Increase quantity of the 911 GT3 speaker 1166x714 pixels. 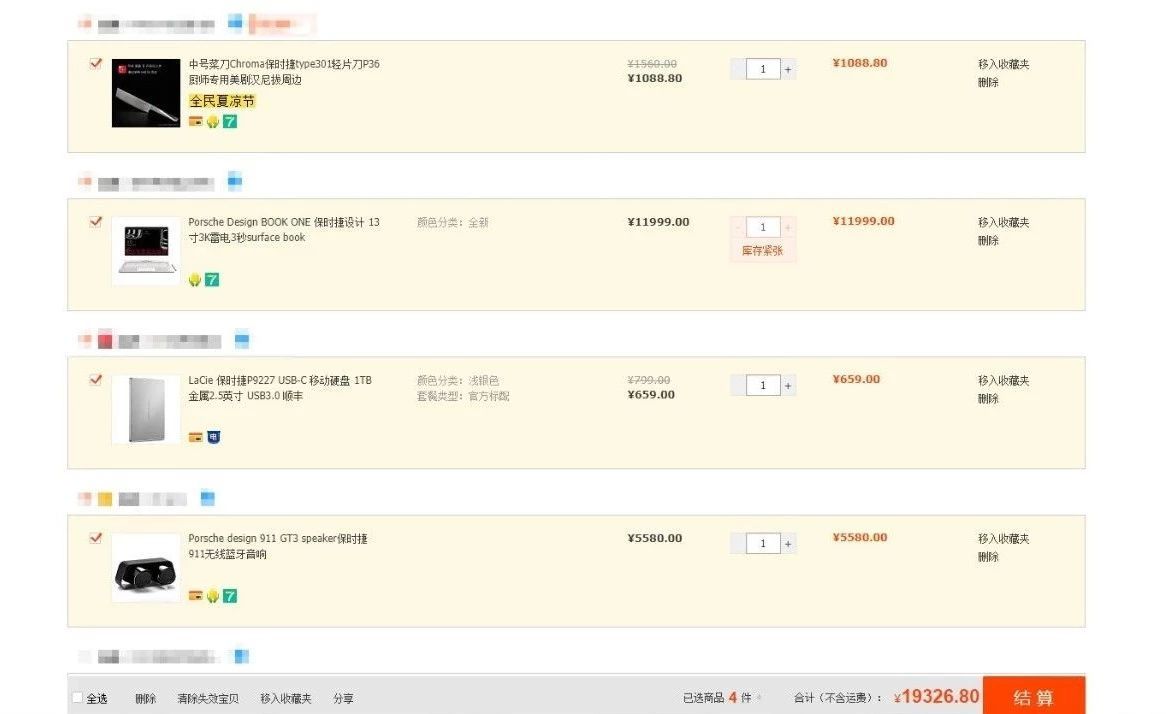788,544
